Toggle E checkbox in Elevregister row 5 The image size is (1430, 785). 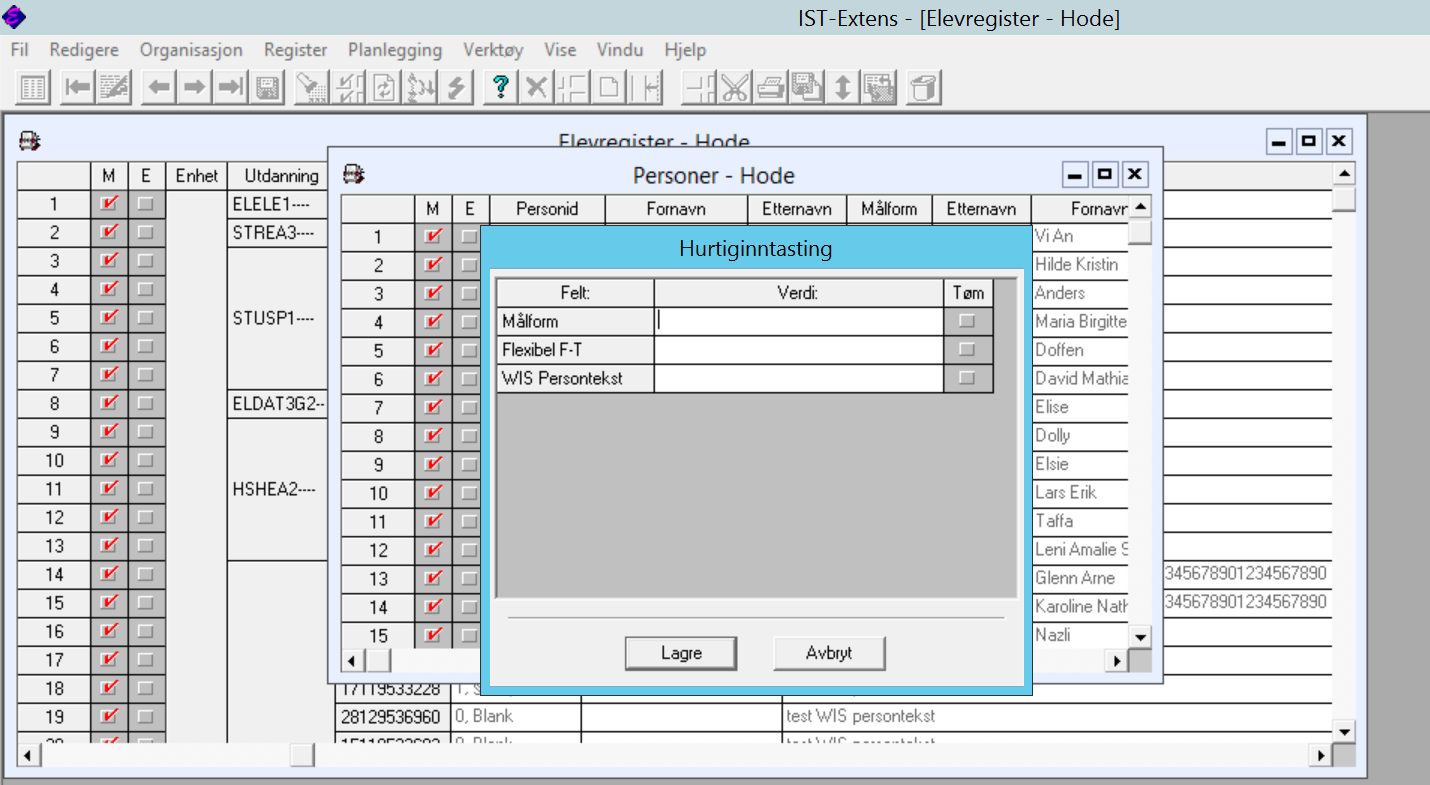[x=146, y=318]
